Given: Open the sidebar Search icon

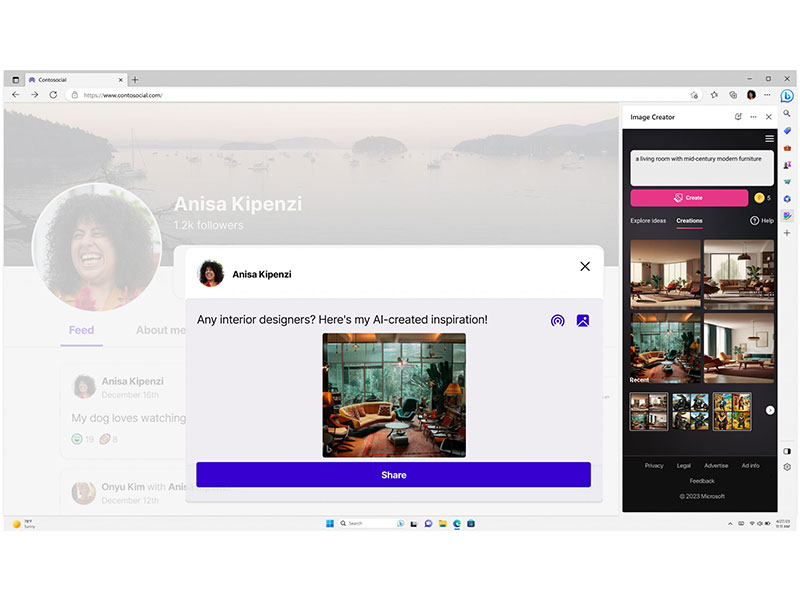Looking at the screenshot, I should (x=787, y=113).
